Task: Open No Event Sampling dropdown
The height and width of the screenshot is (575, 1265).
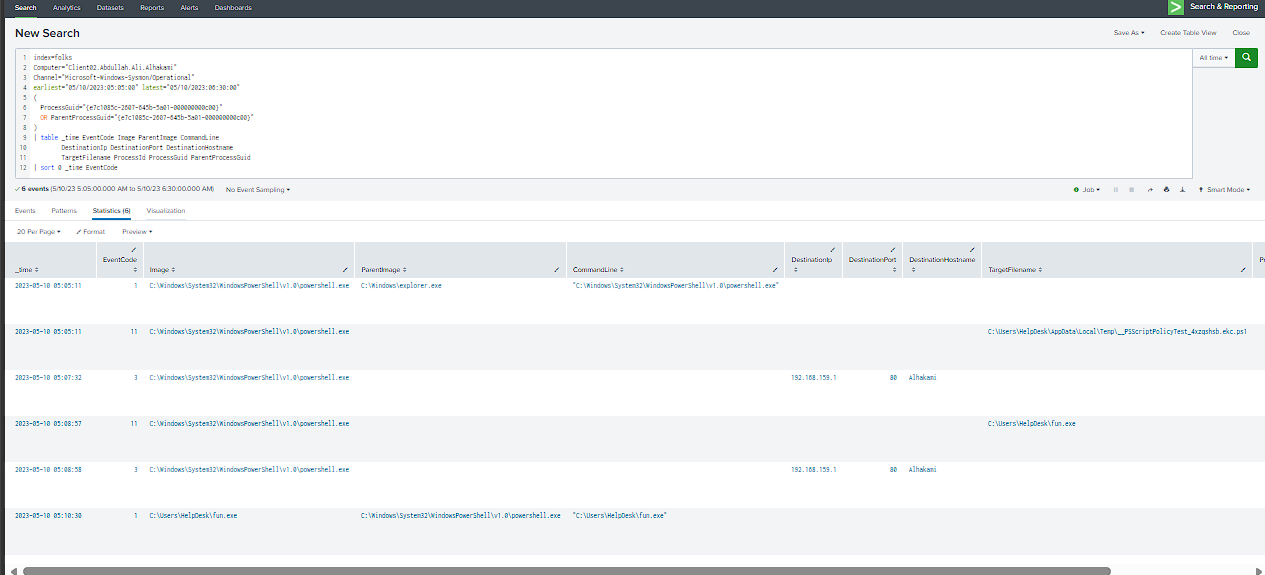Action: [258, 189]
